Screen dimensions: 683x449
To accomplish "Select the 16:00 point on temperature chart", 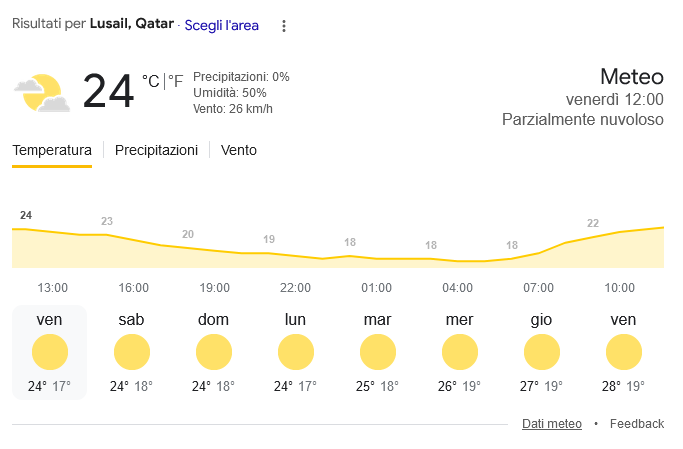I will point(133,288).
